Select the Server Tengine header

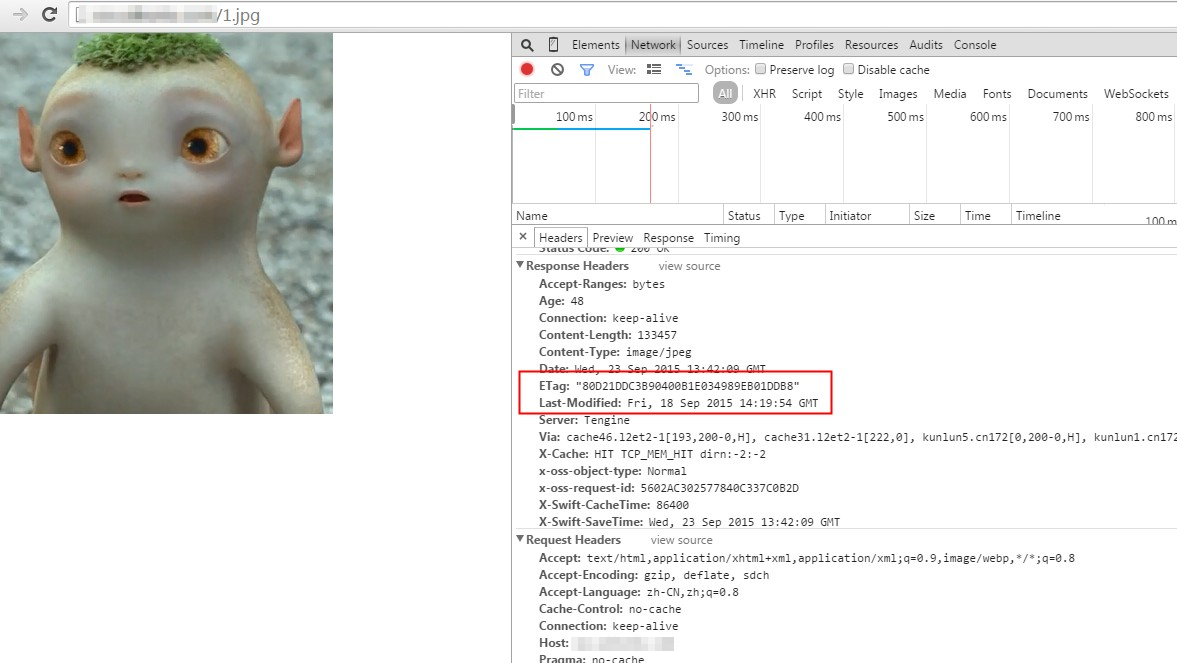click(585, 420)
